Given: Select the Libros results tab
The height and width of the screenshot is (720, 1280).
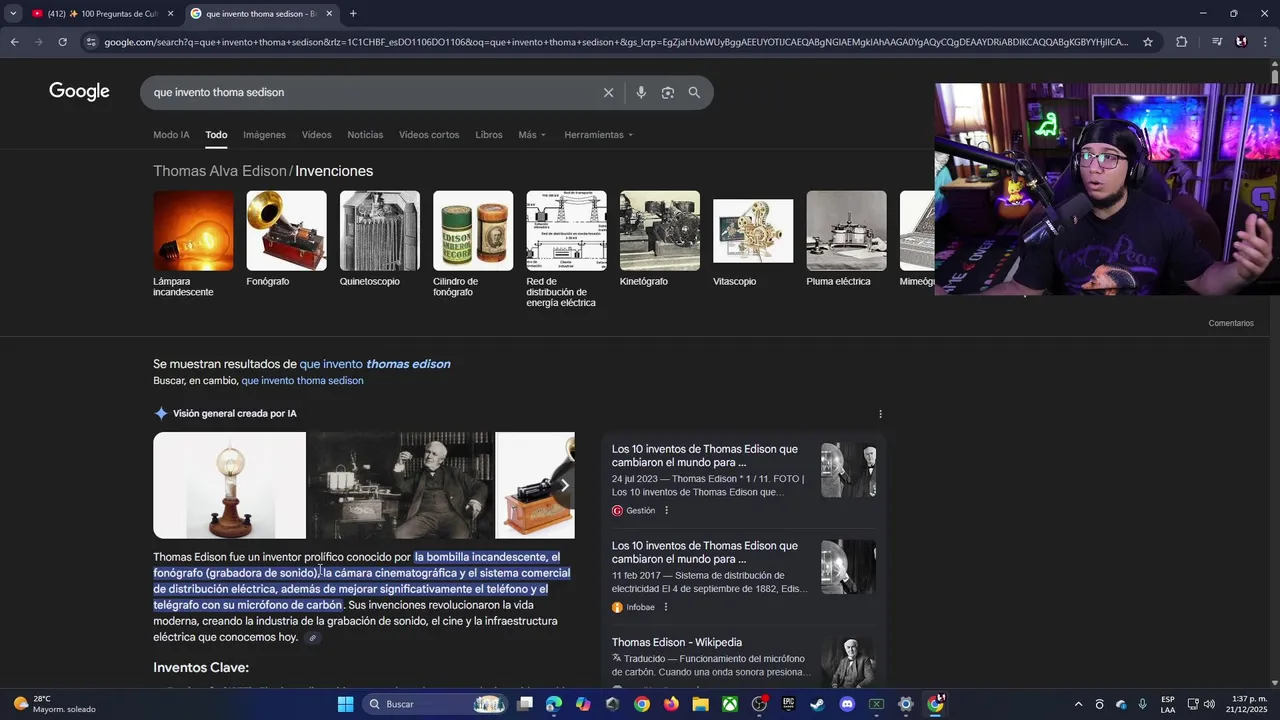Looking at the screenshot, I should click(489, 135).
